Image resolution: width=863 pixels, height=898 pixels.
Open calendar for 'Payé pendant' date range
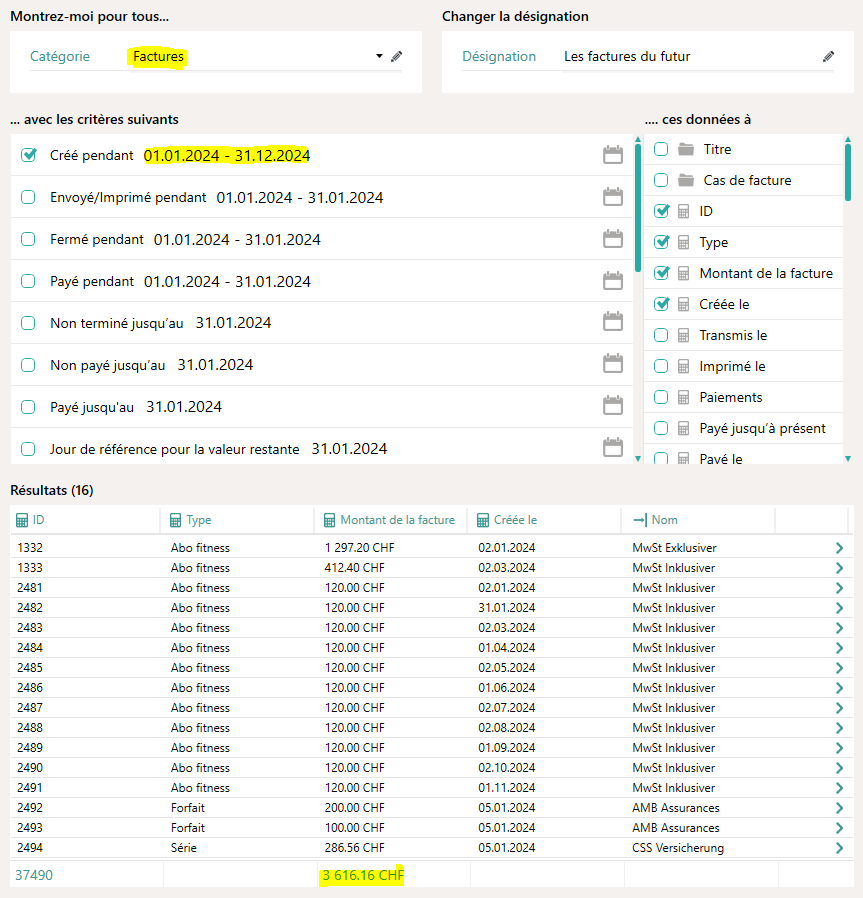613,281
